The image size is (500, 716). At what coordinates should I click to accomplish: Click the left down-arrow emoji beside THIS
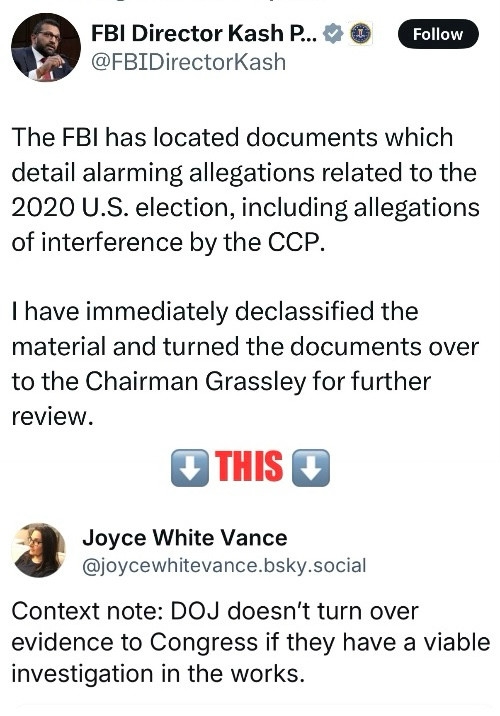coord(189,468)
